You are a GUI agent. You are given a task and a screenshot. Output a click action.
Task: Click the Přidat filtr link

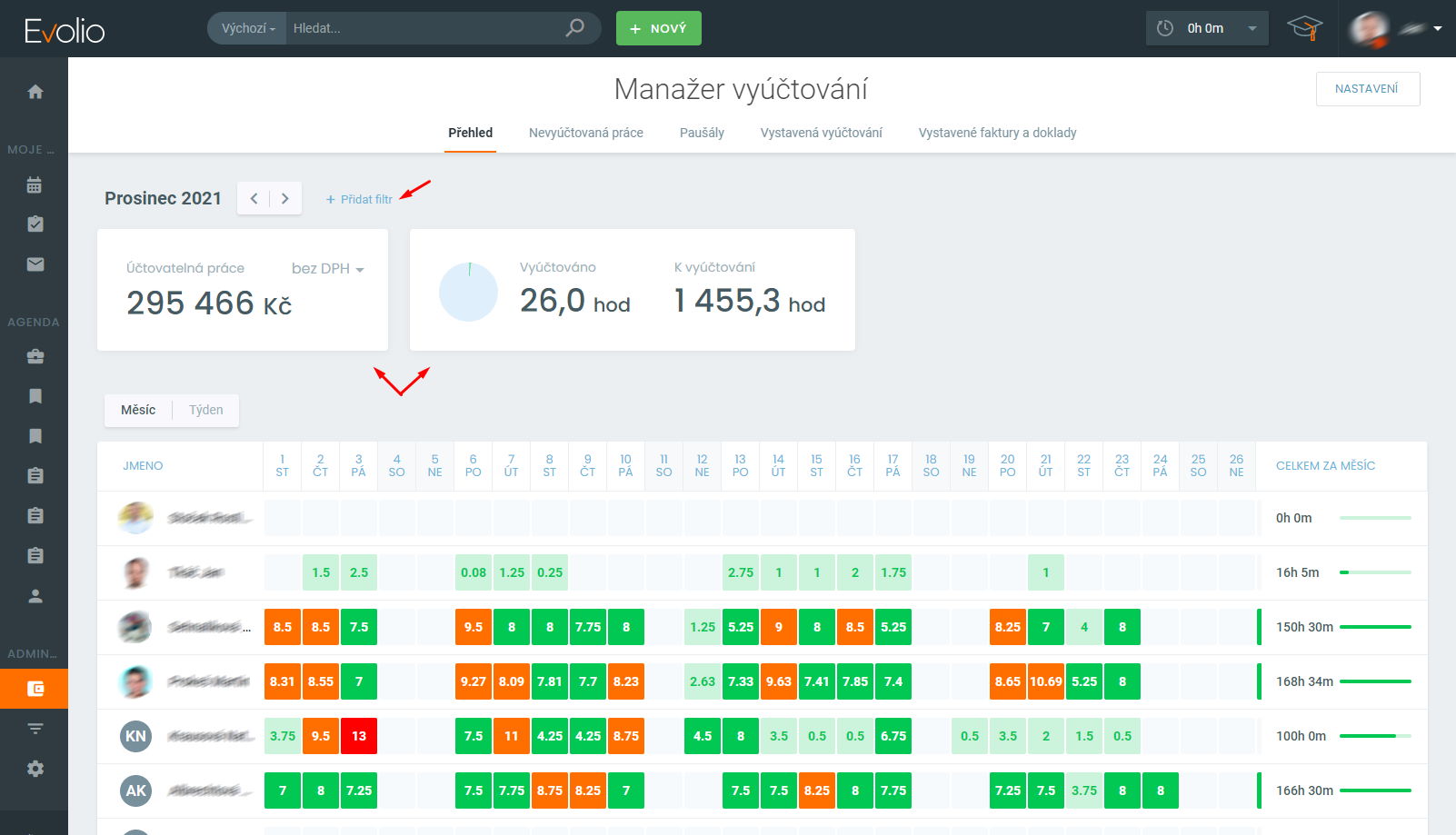tap(360, 199)
